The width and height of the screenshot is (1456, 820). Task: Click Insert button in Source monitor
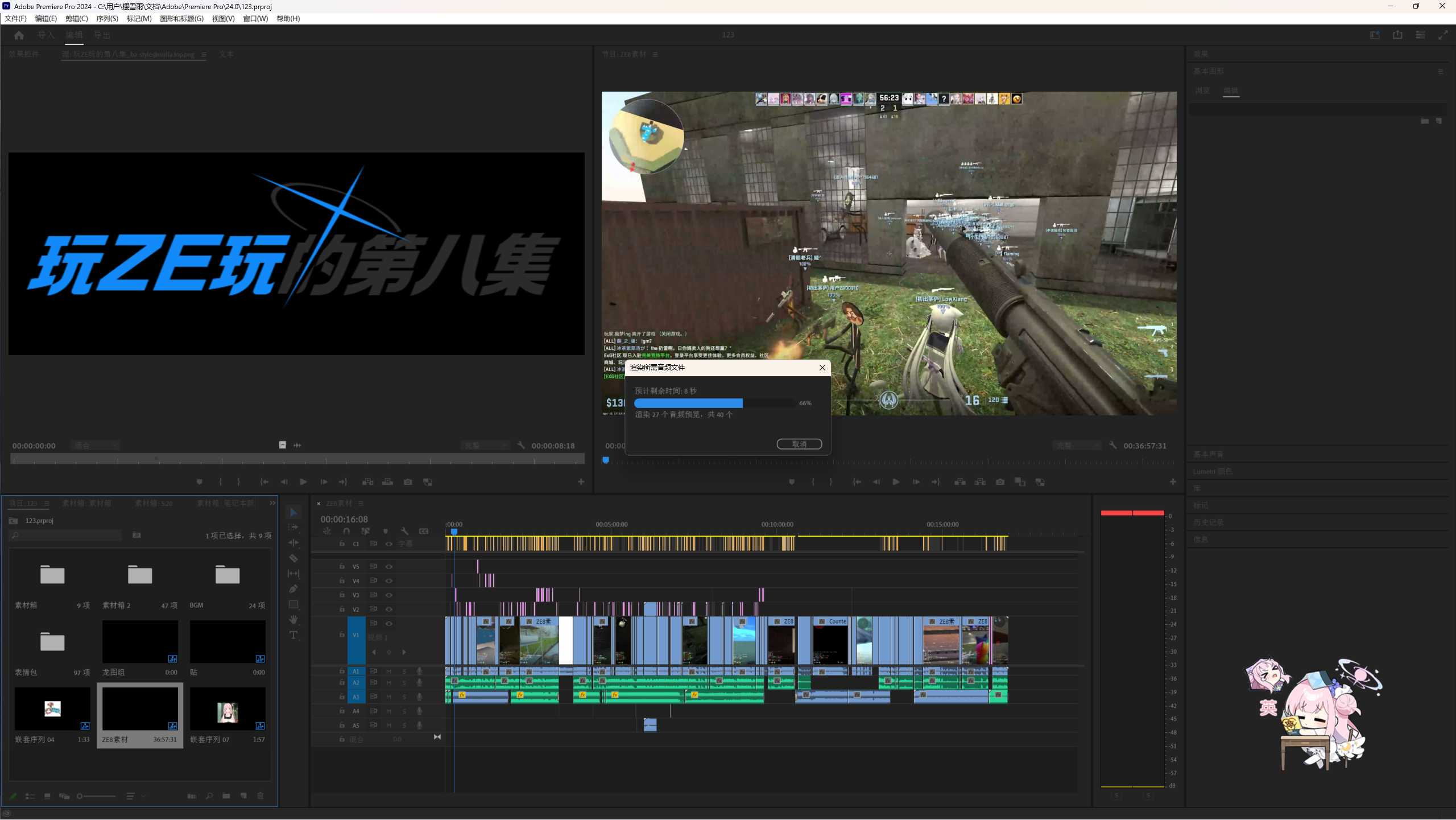coord(368,482)
